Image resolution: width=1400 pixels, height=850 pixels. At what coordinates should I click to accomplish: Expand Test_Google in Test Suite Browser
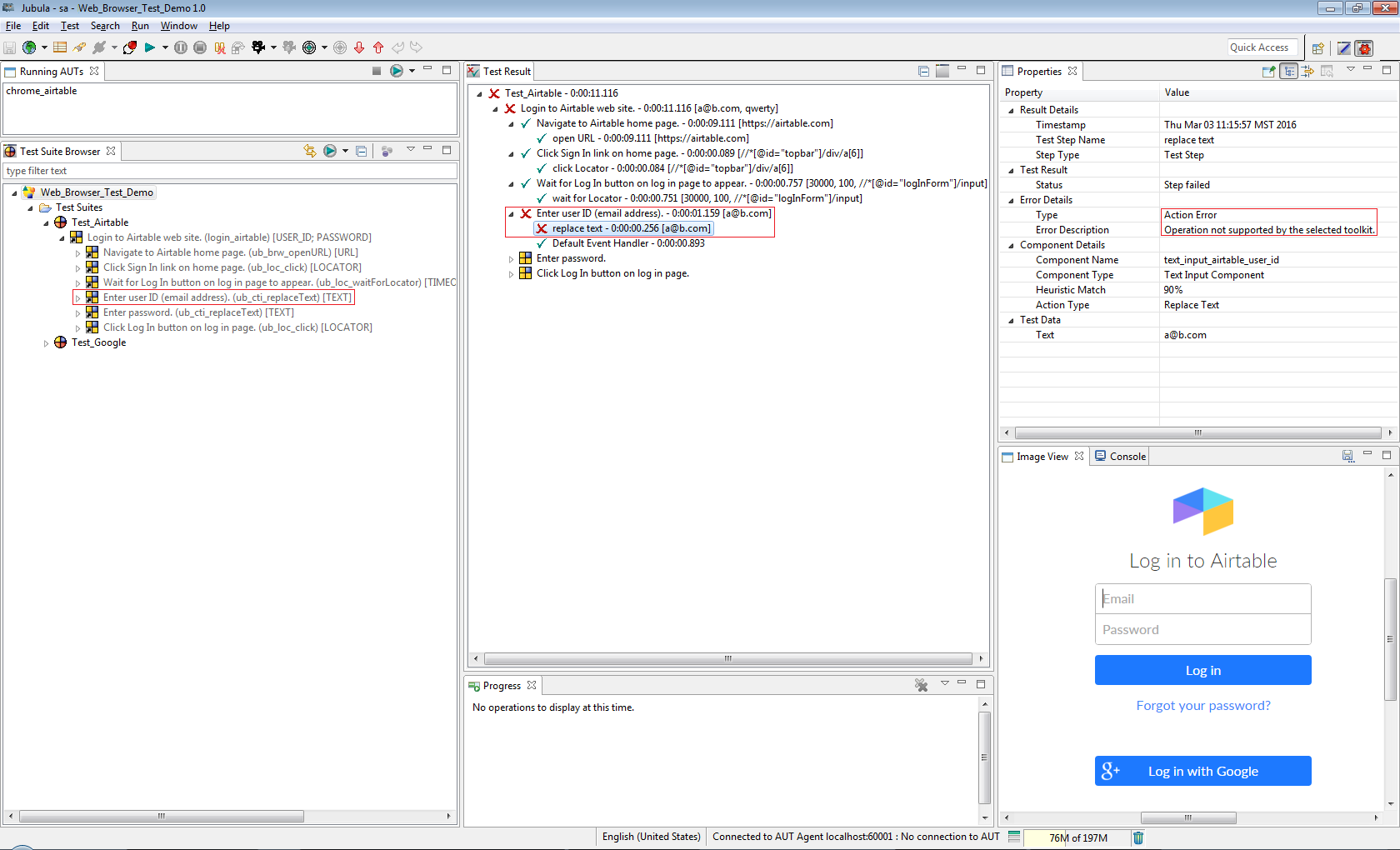[x=46, y=342]
